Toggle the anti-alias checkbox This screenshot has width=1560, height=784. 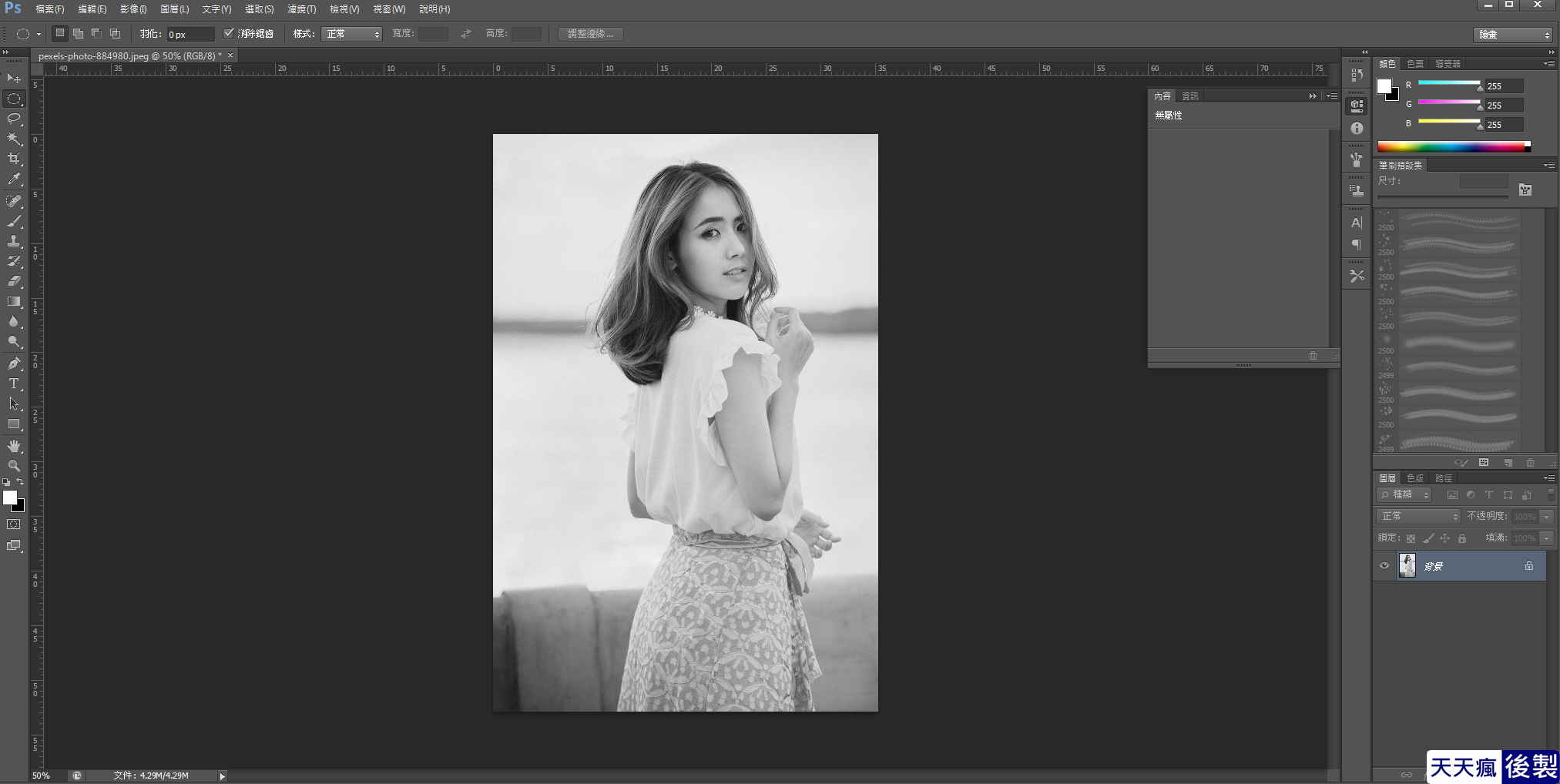pyautogui.click(x=228, y=33)
